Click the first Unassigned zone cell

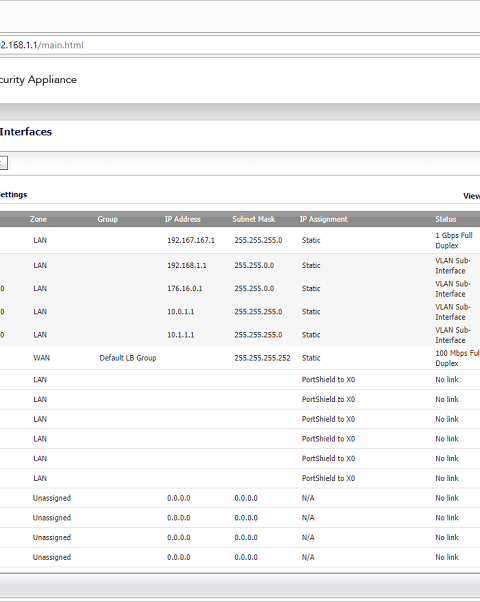pyautogui.click(x=52, y=498)
